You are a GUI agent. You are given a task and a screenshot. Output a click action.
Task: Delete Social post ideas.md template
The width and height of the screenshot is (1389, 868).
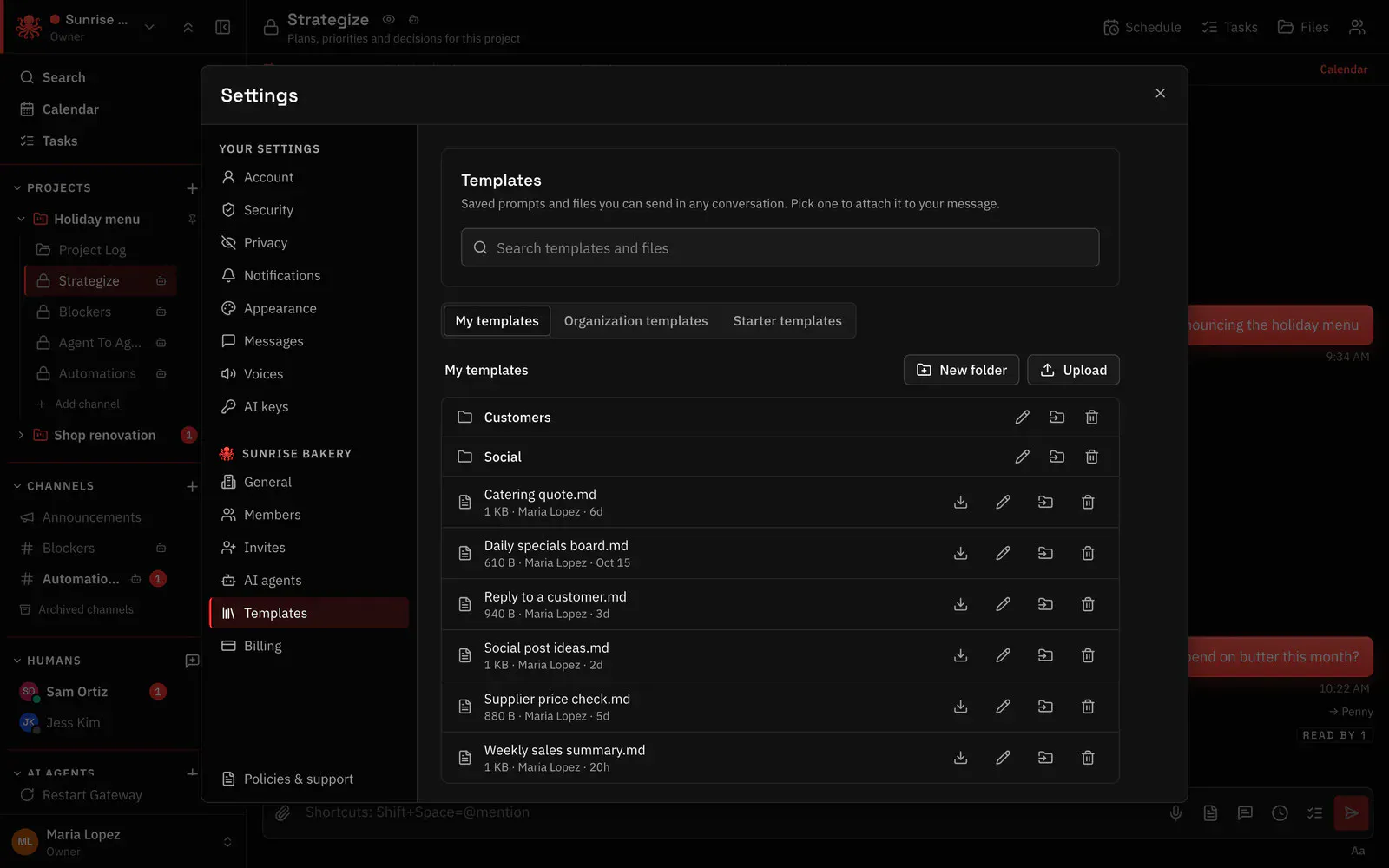1088,655
